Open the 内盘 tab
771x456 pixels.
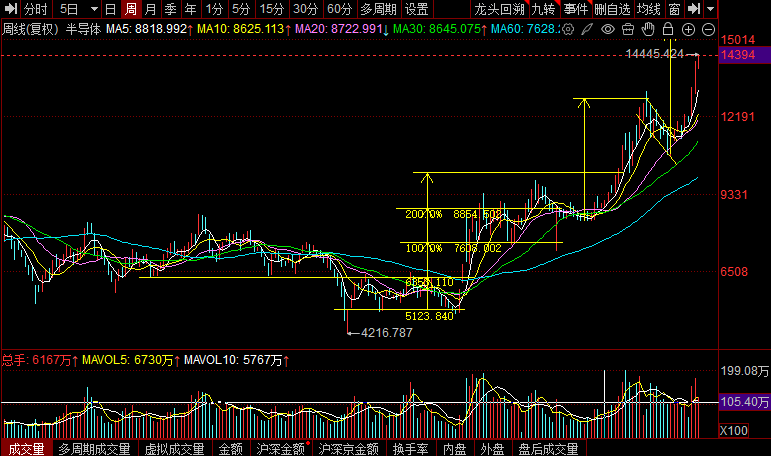point(454,449)
